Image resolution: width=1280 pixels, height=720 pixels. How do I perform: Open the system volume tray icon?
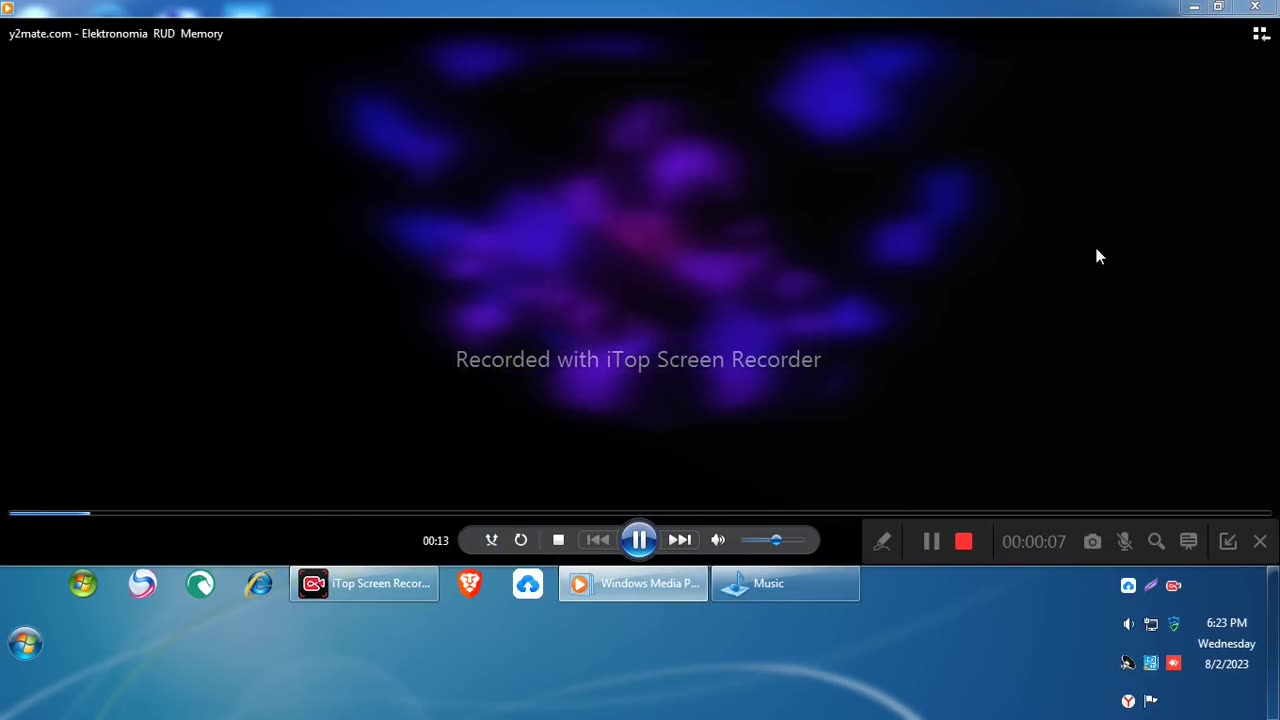[x=1128, y=624]
